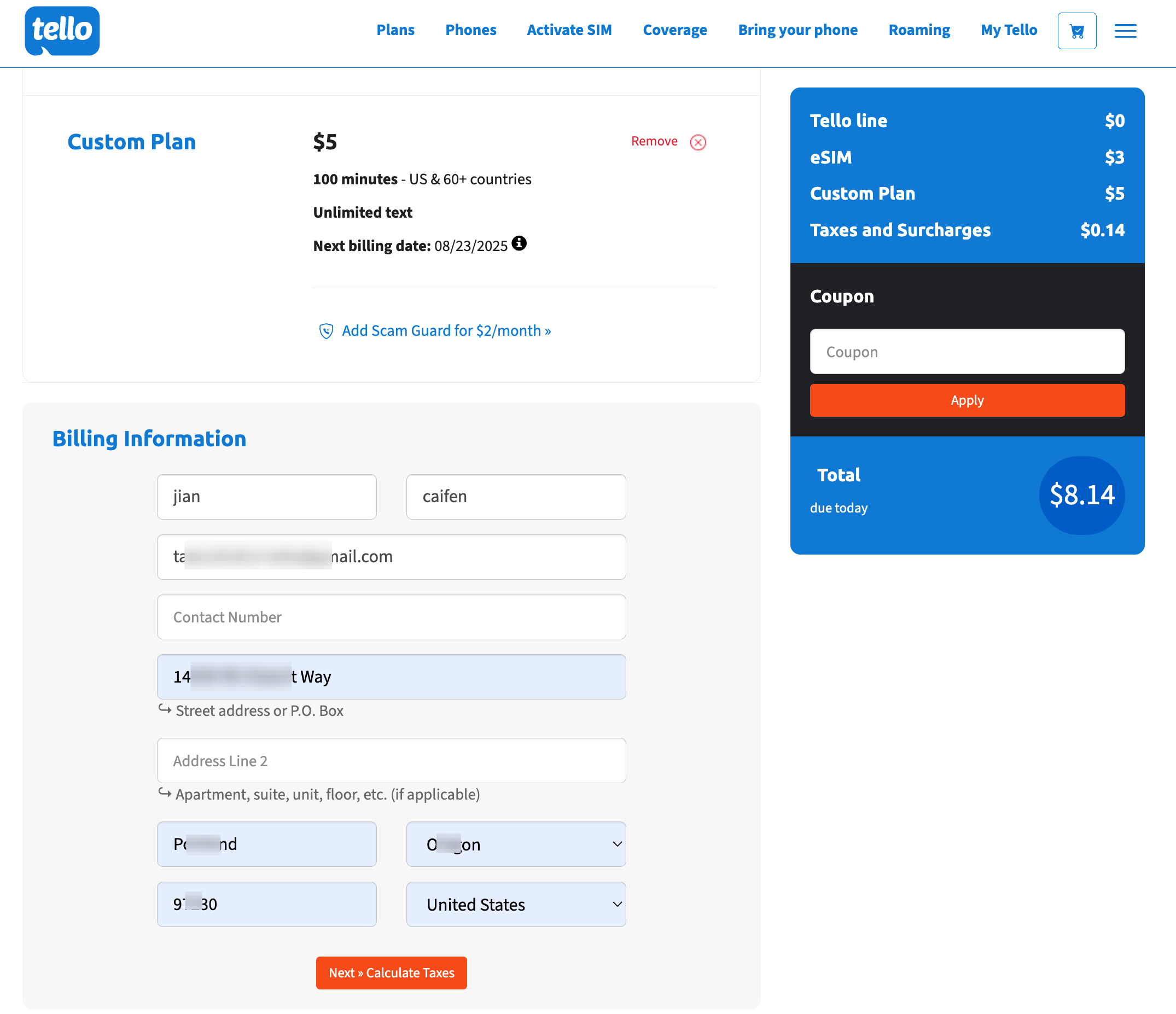
Task: Add Scam Guard for $2/month link
Action: tap(446, 331)
